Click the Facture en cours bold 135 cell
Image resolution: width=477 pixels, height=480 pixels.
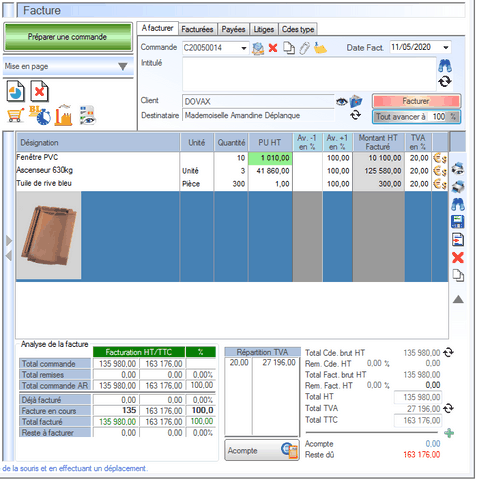[116, 410]
